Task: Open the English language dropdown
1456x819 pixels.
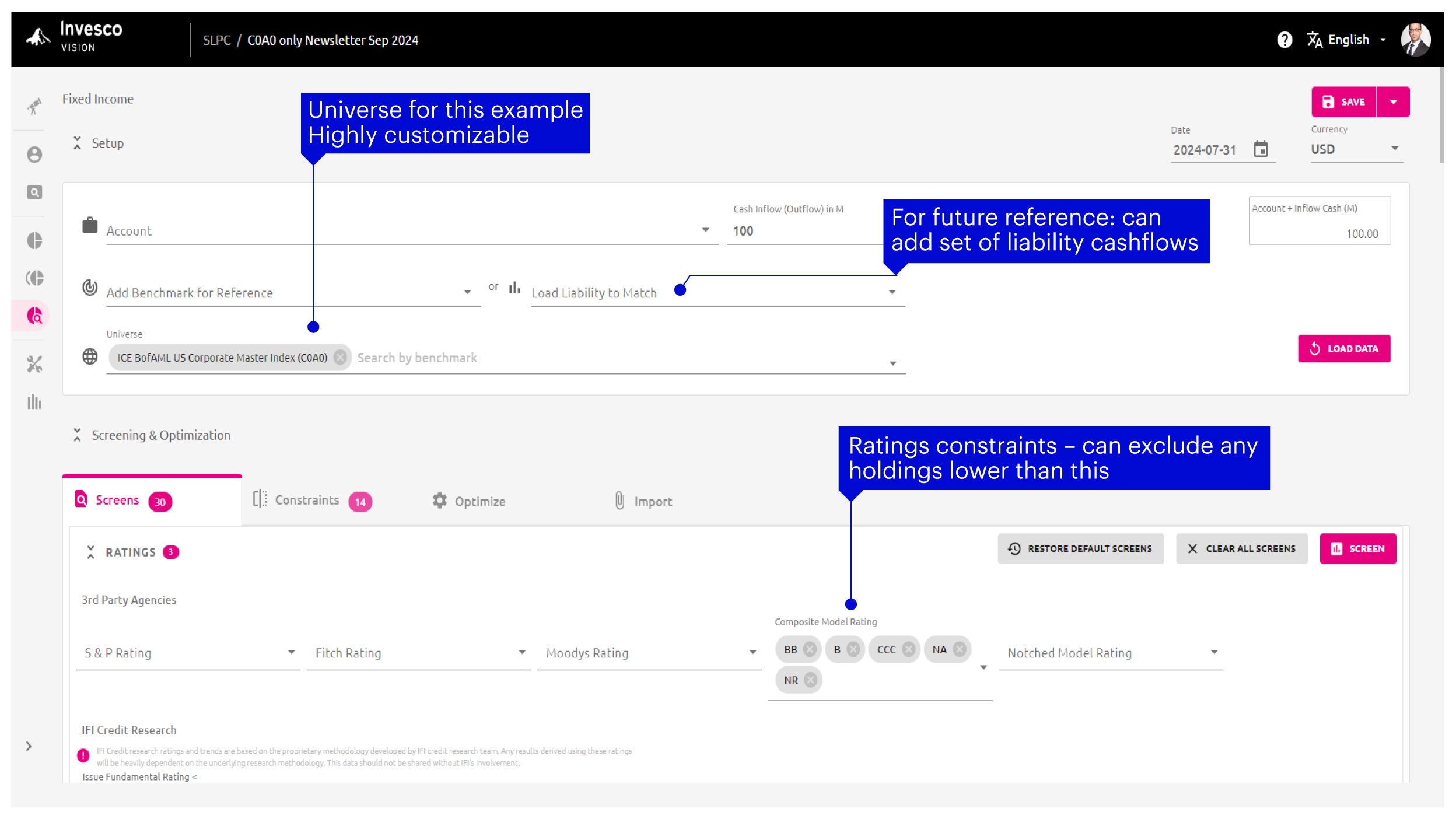Action: (1356, 40)
